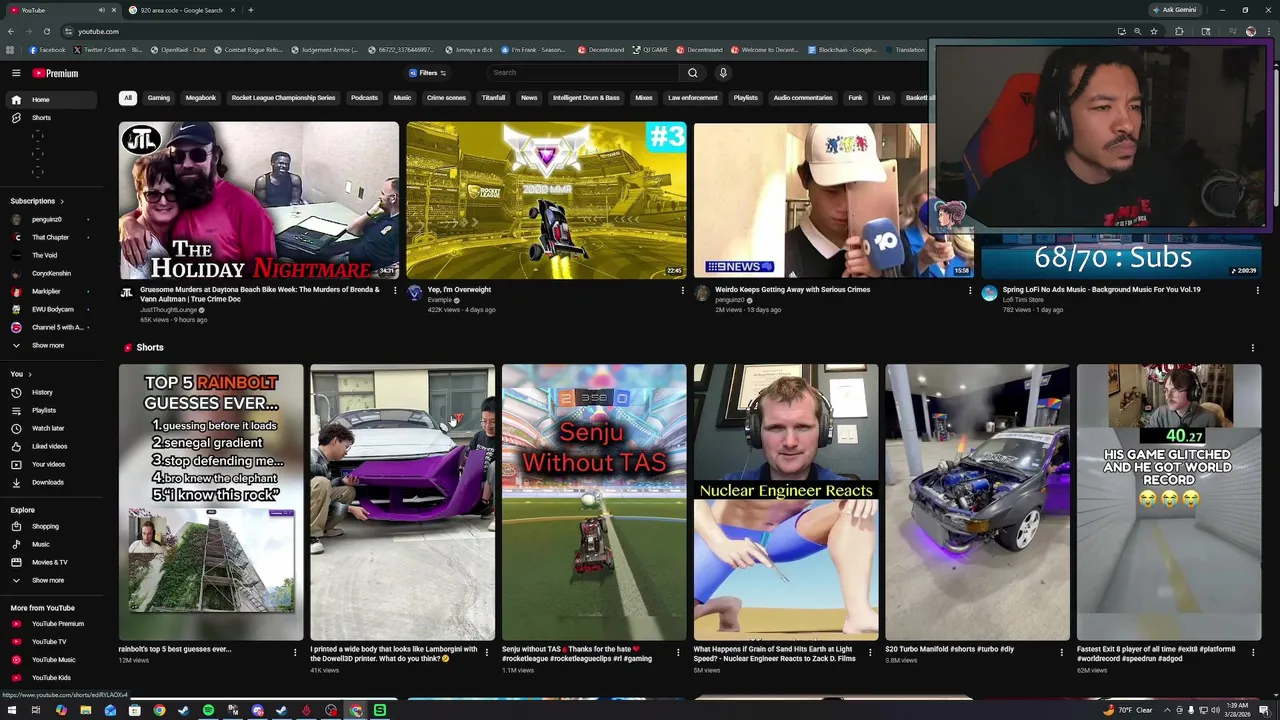The height and width of the screenshot is (720, 1280).
Task: Select the Crime scenes filter chip
Action: pos(446,98)
